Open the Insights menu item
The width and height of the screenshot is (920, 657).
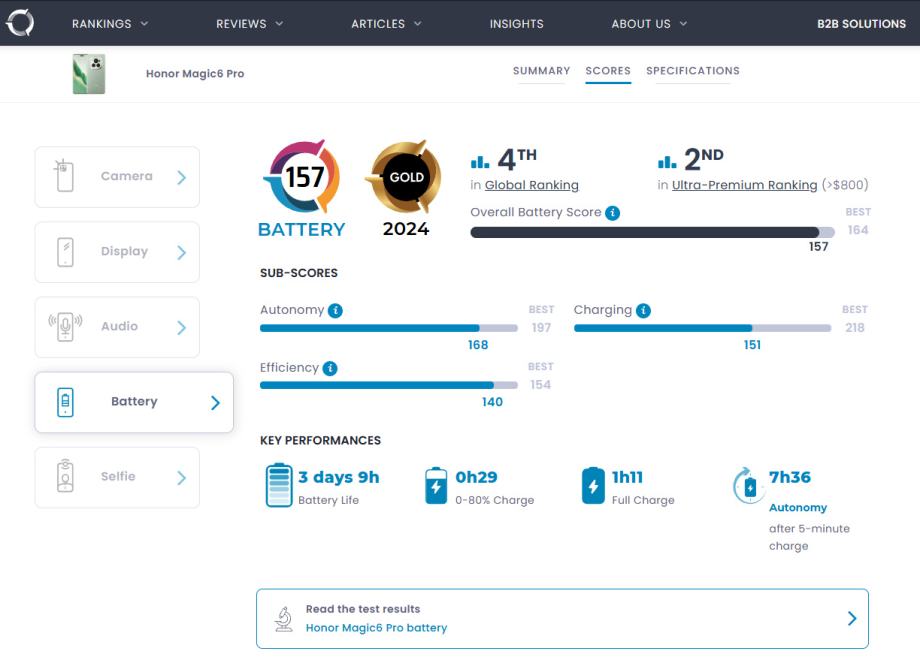516,23
